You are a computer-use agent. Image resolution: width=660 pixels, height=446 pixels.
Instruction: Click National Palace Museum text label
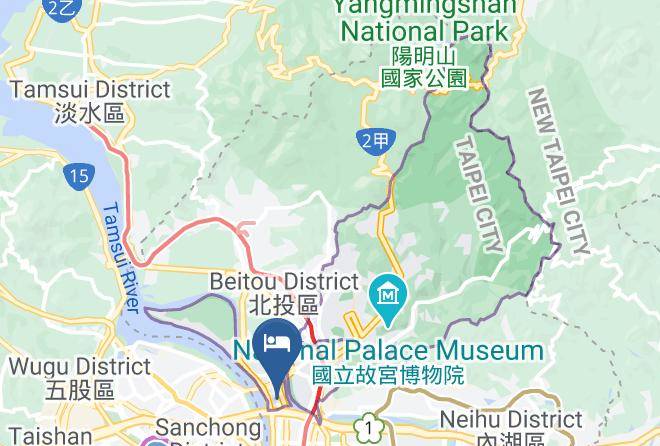tap(388, 352)
